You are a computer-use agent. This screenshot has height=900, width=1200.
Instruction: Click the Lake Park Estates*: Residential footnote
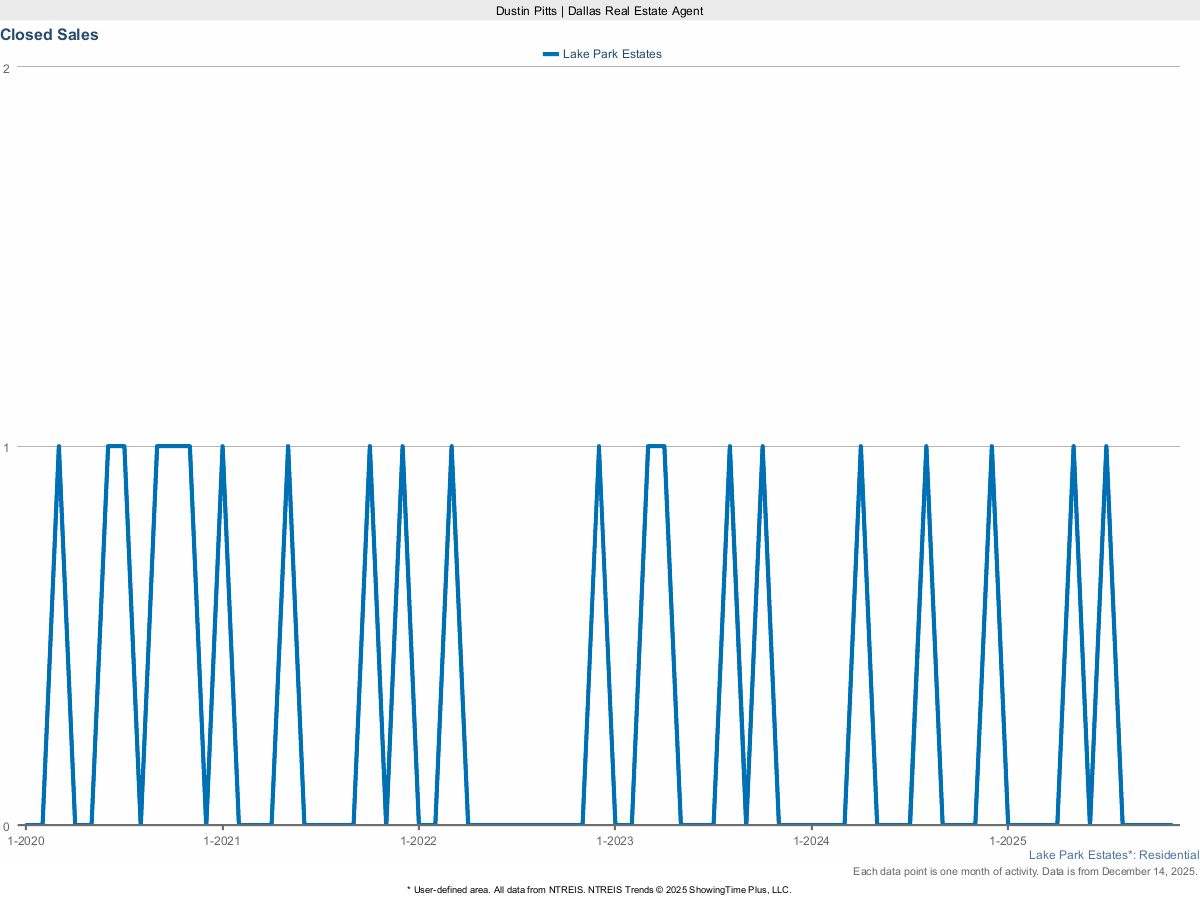[1113, 856]
